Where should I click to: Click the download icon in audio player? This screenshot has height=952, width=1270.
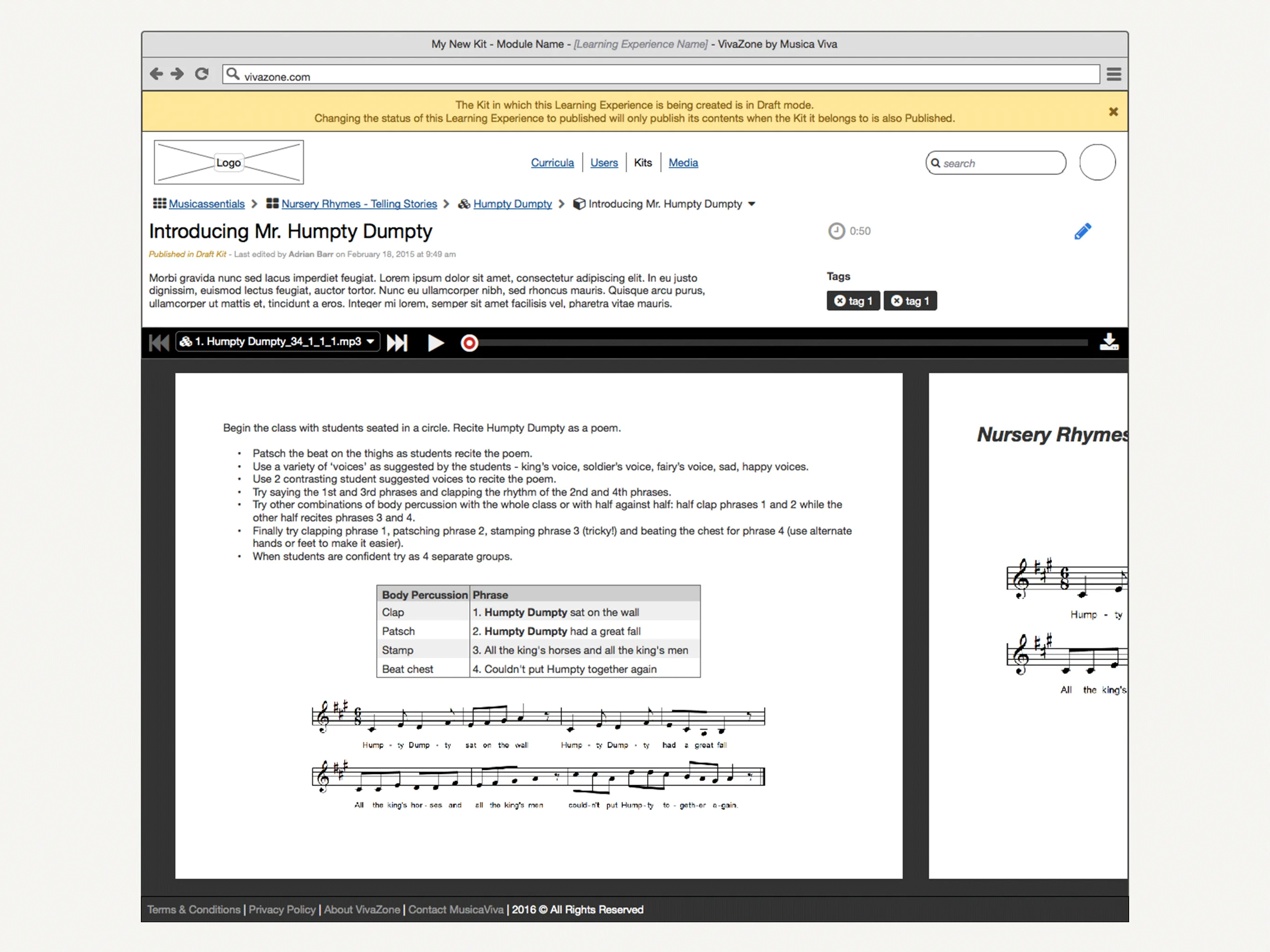1109,342
